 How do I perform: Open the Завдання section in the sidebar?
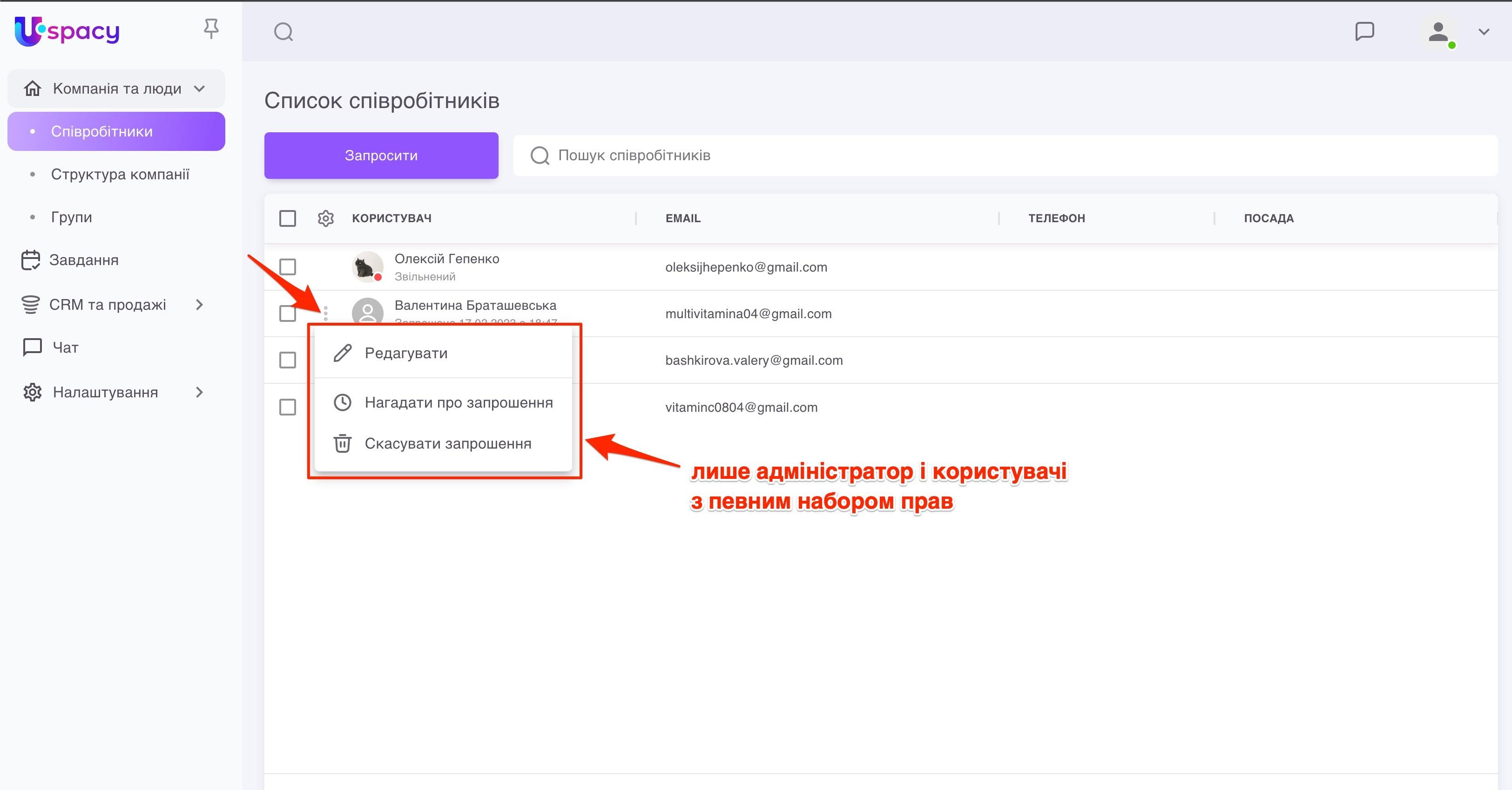[x=84, y=259]
